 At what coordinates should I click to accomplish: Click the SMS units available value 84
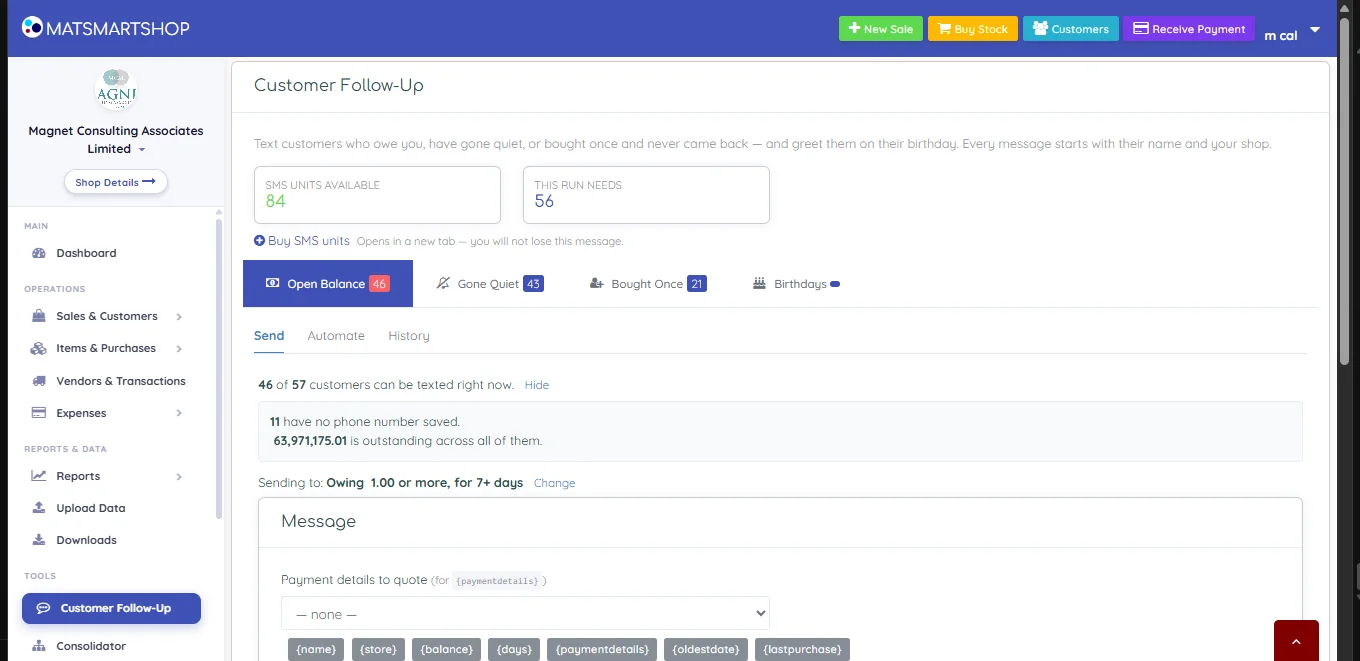click(x=276, y=201)
